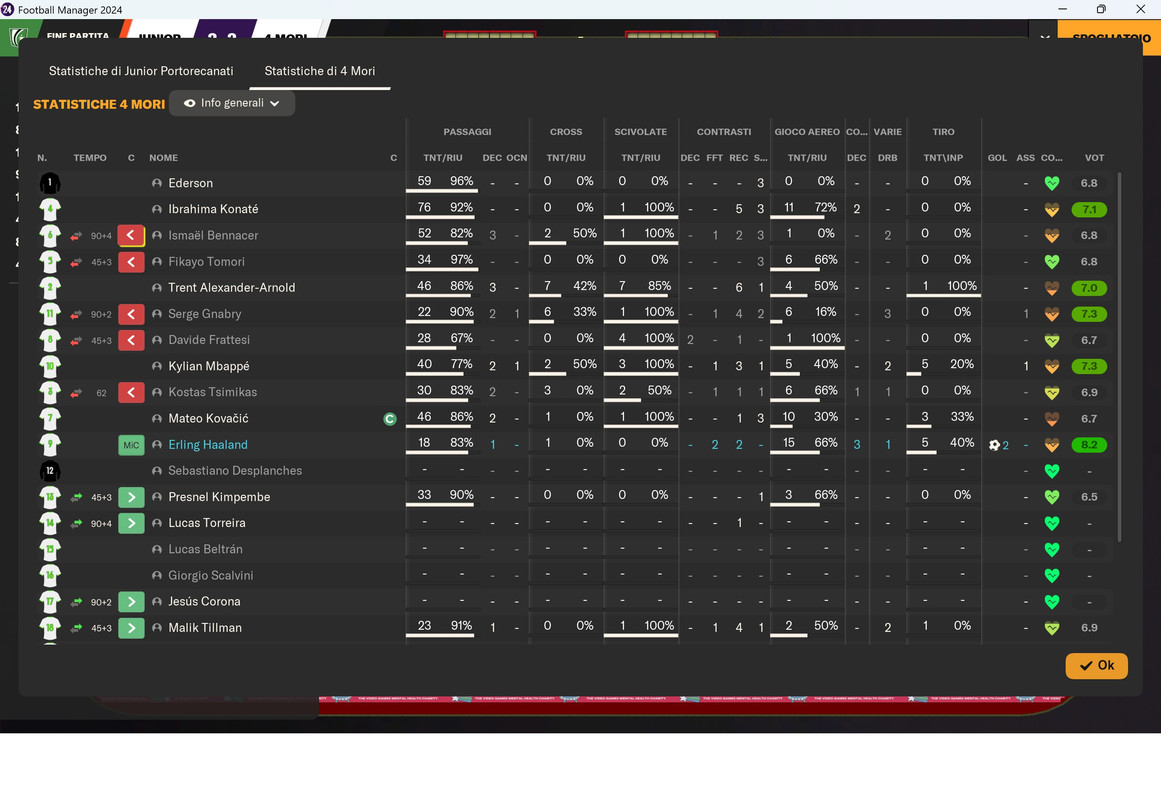Click the condition heart for Sebastiano Desplanches
The height and width of the screenshot is (800, 1161).
(1051, 471)
